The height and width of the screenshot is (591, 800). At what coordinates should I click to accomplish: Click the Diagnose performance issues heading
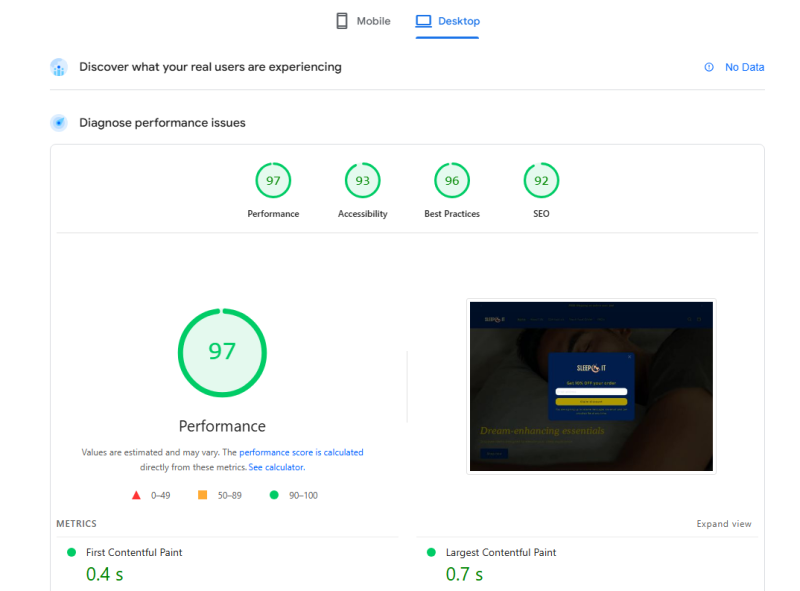(162, 123)
